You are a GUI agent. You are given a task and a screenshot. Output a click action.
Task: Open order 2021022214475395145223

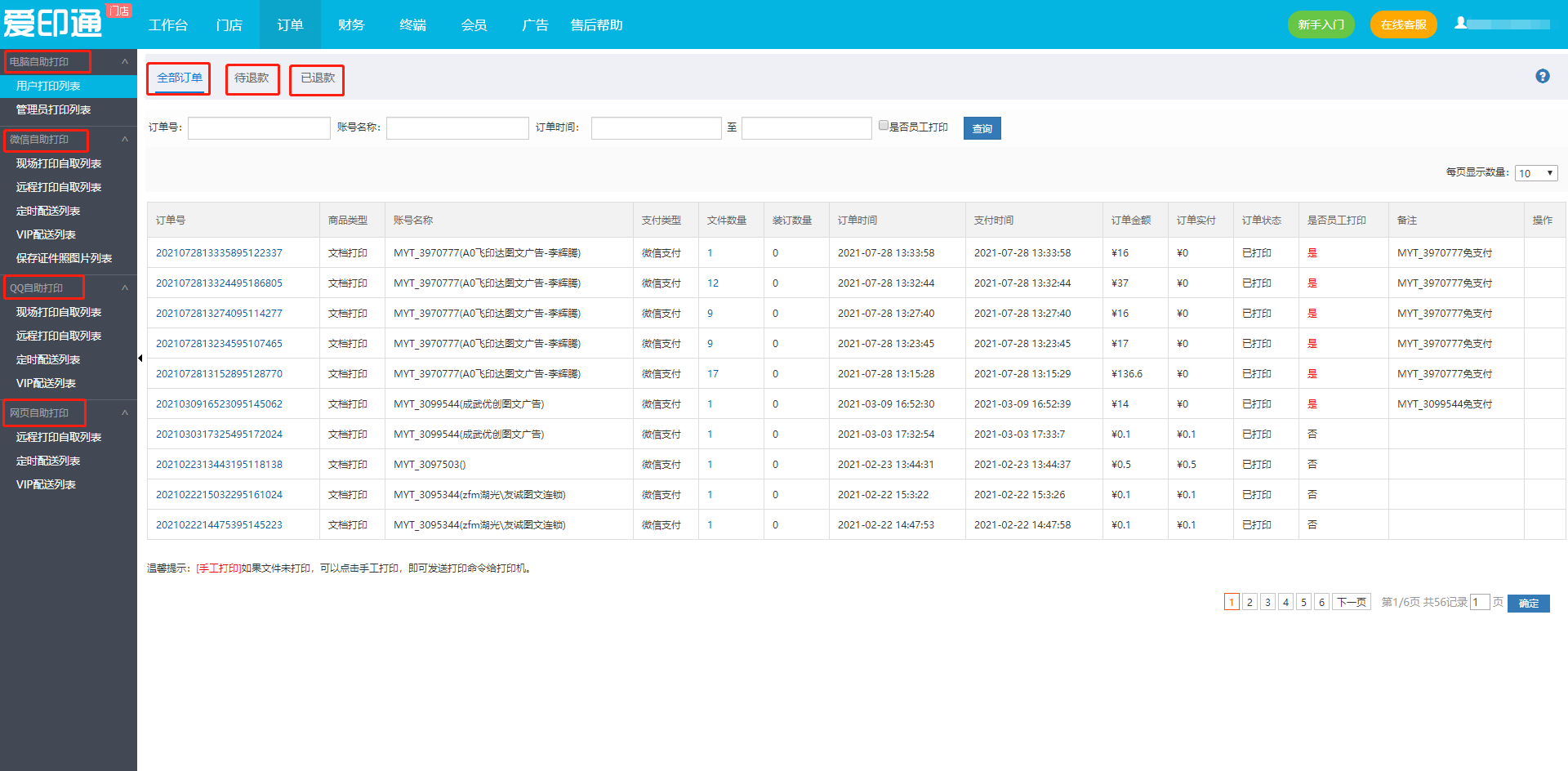pyautogui.click(x=219, y=525)
